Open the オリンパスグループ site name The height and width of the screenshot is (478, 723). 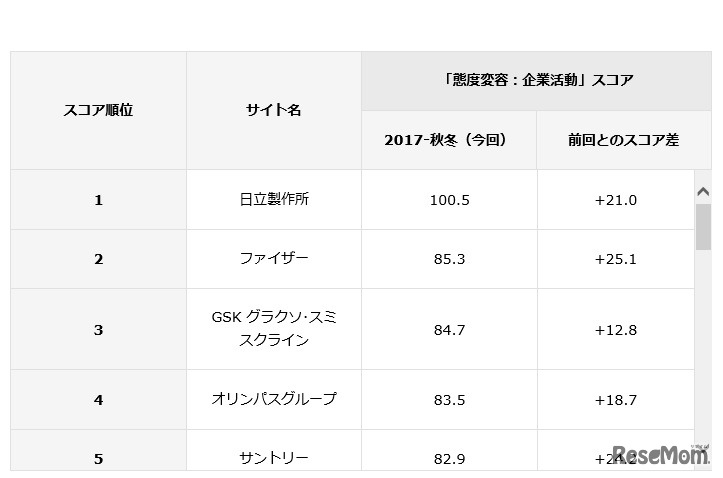[273, 399]
